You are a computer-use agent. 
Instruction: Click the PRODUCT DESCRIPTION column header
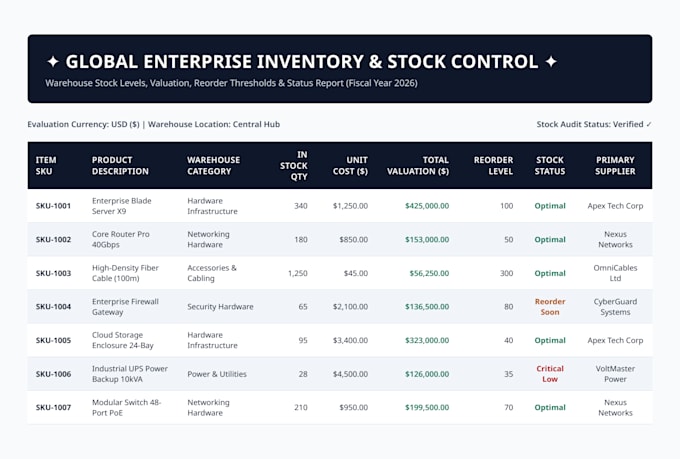pos(120,166)
